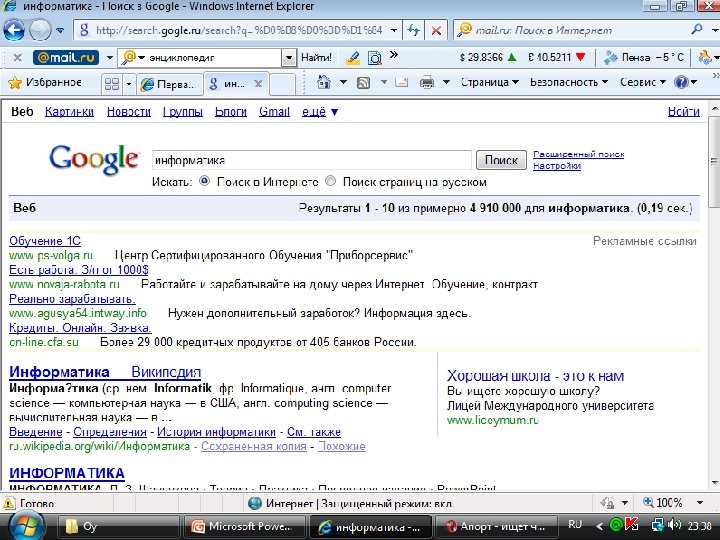Screen dimensions: 720x540
Task: Open the Настройки preferences link
Action: (557, 166)
